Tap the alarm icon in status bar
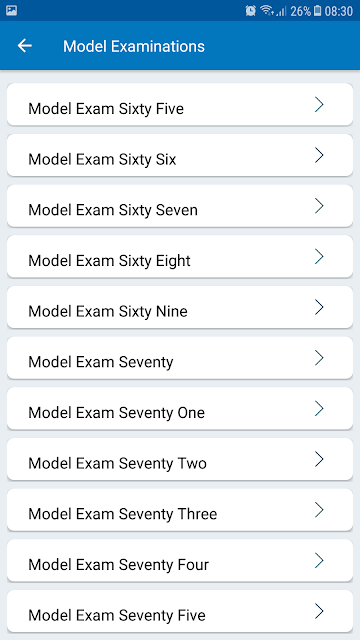360x640 pixels. tap(250, 11)
